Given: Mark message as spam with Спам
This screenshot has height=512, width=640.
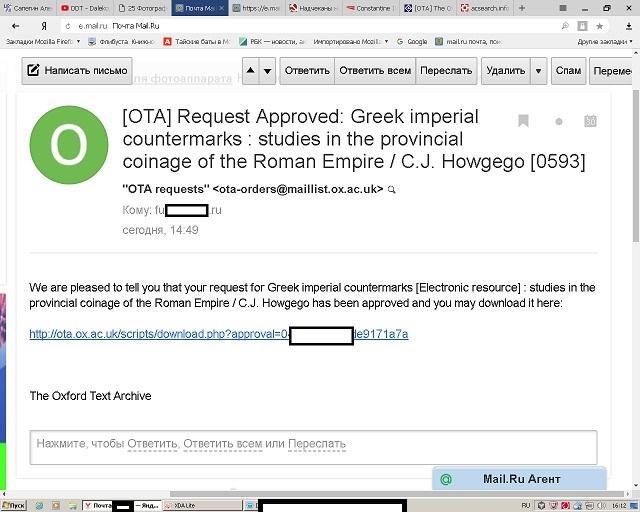Looking at the screenshot, I should pos(568,71).
